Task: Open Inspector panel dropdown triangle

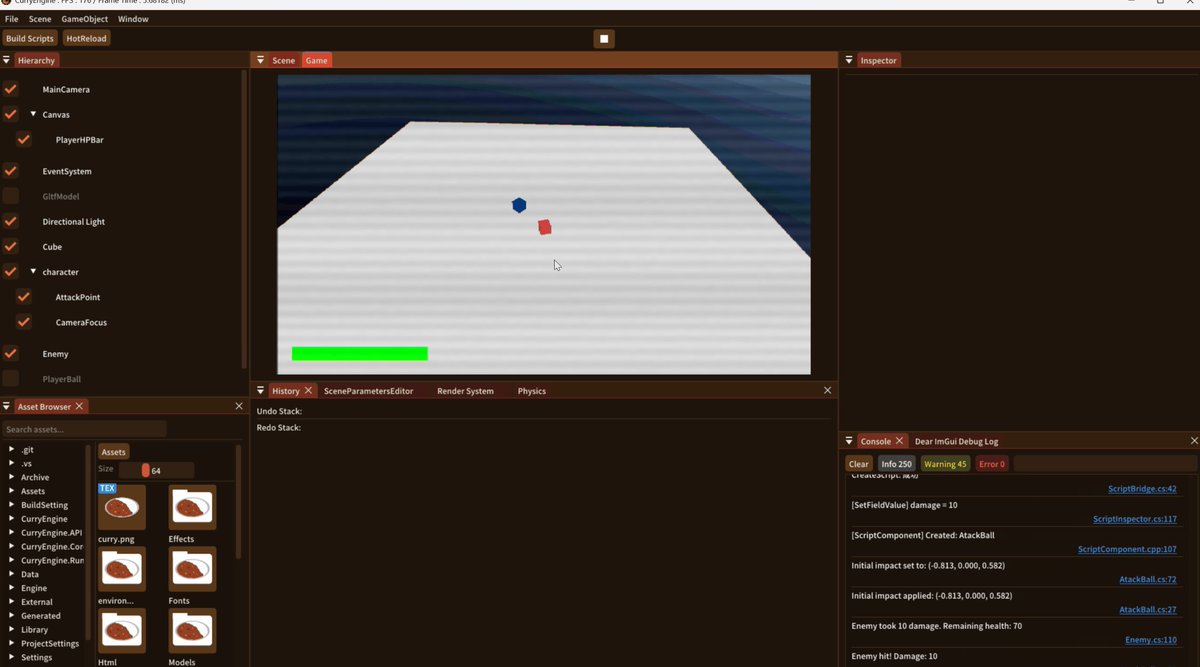Action: pos(848,60)
